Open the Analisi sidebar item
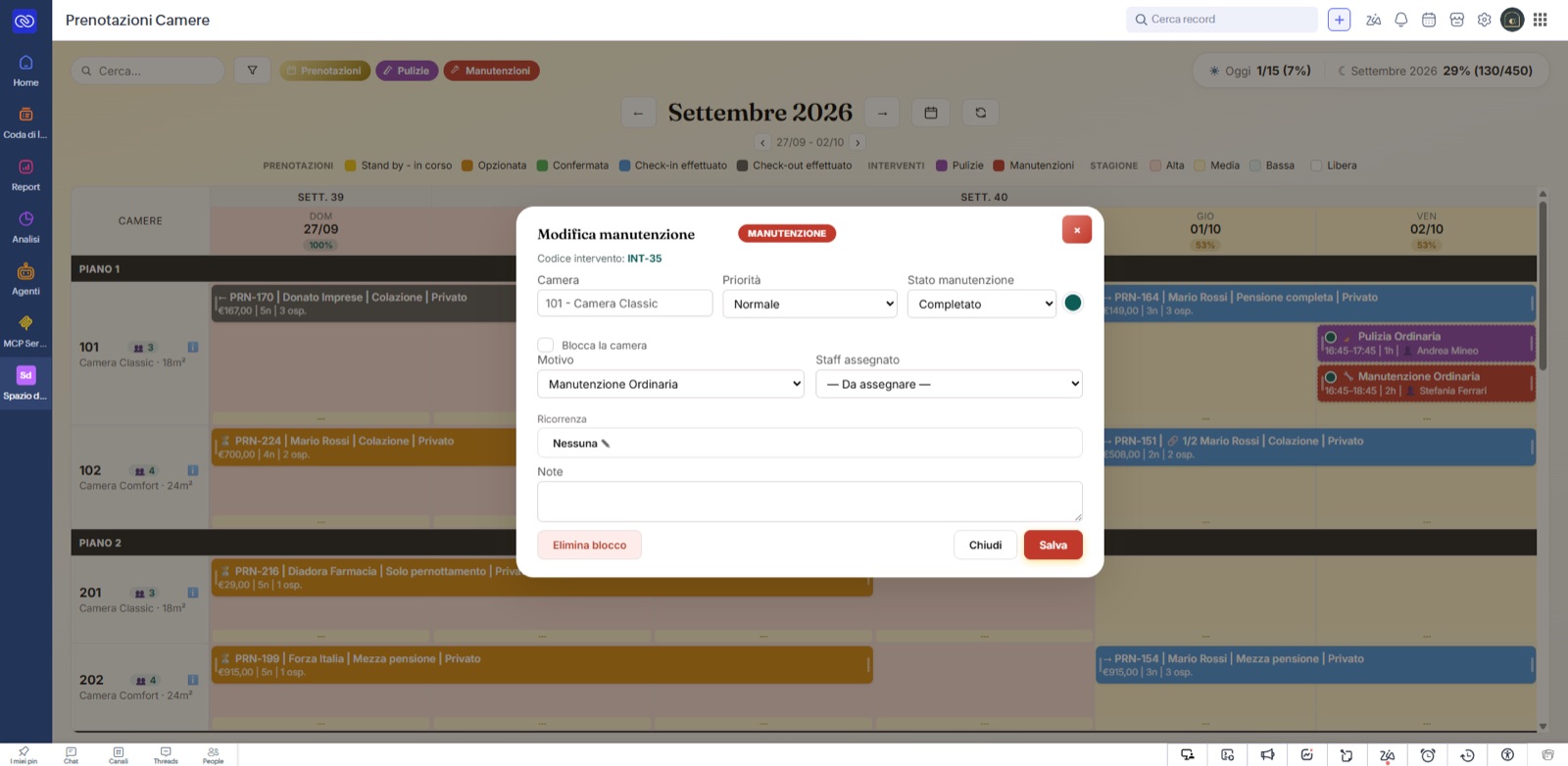The width and height of the screenshot is (1568, 766). pos(25,227)
